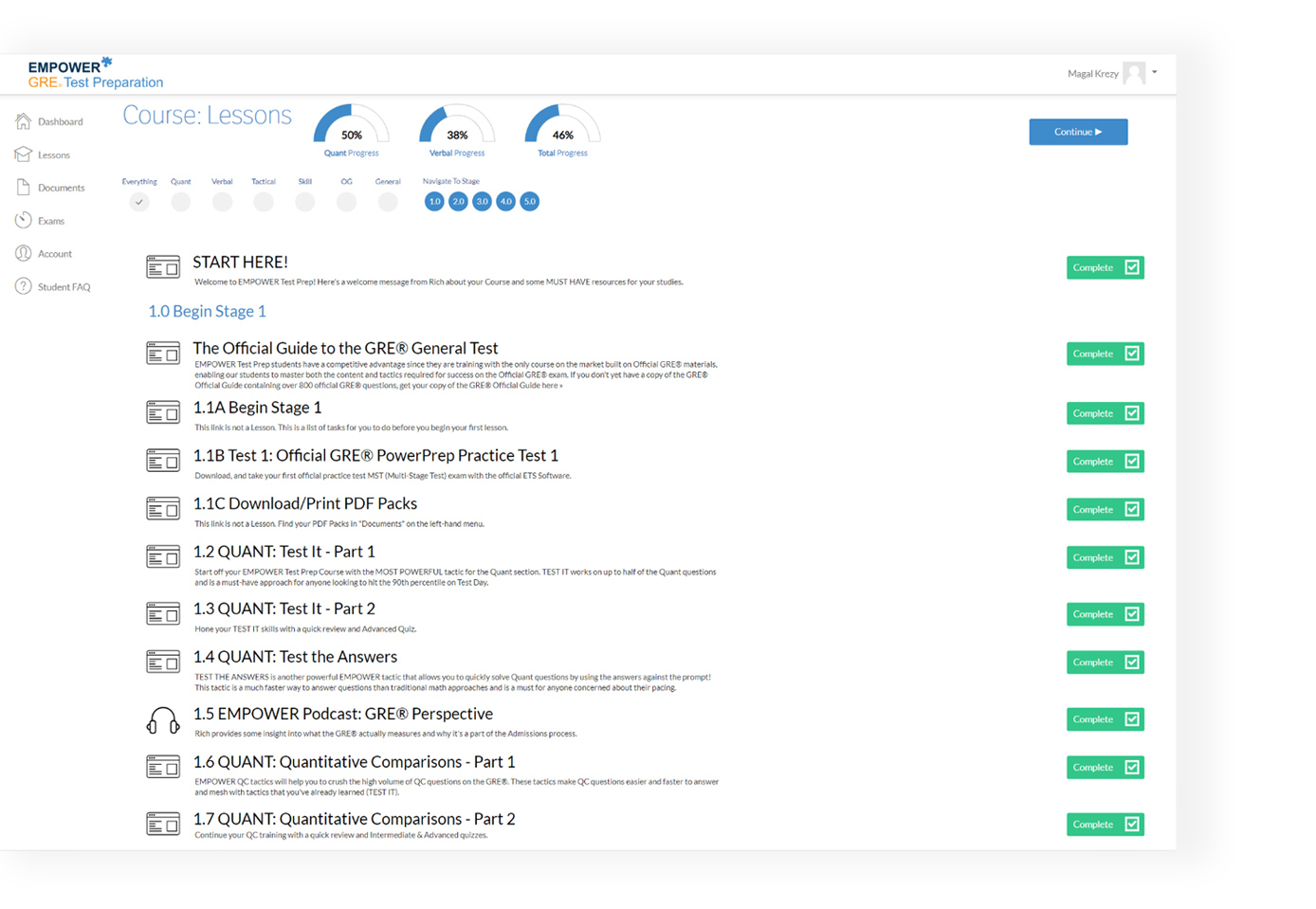Toggle Complete checkbox for The Official Guide lesson
Viewport: 1316px width, 909px height.
[x=1132, y=354]
